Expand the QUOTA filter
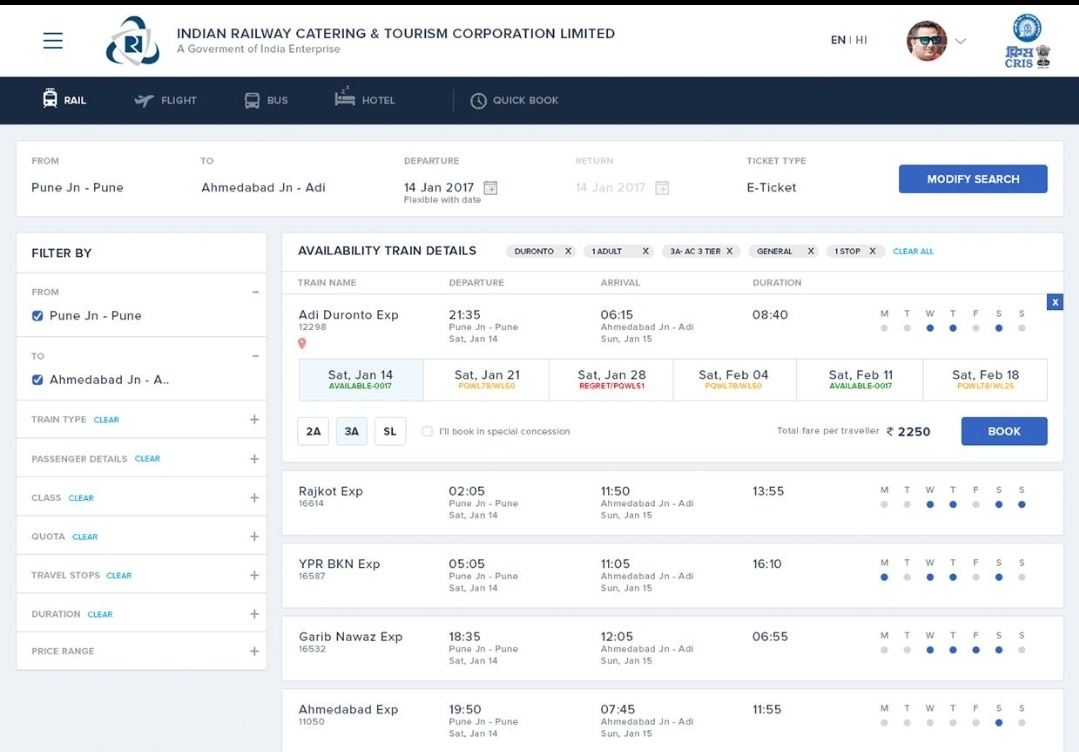The image size is (1079, 752). pyautogui.click(x=254, y=536)
